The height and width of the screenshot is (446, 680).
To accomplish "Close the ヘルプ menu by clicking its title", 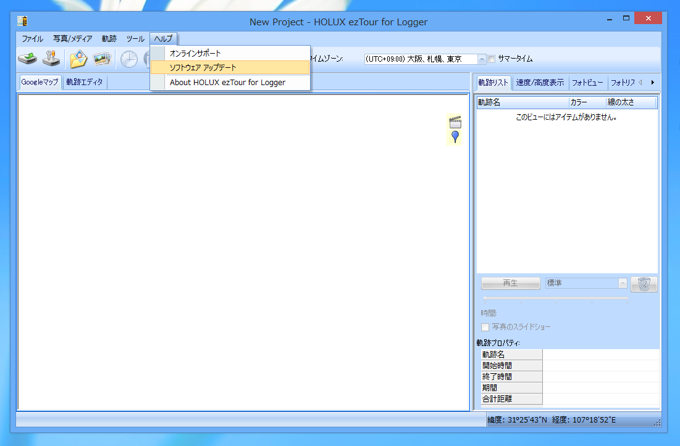I will tap(163, 39).
